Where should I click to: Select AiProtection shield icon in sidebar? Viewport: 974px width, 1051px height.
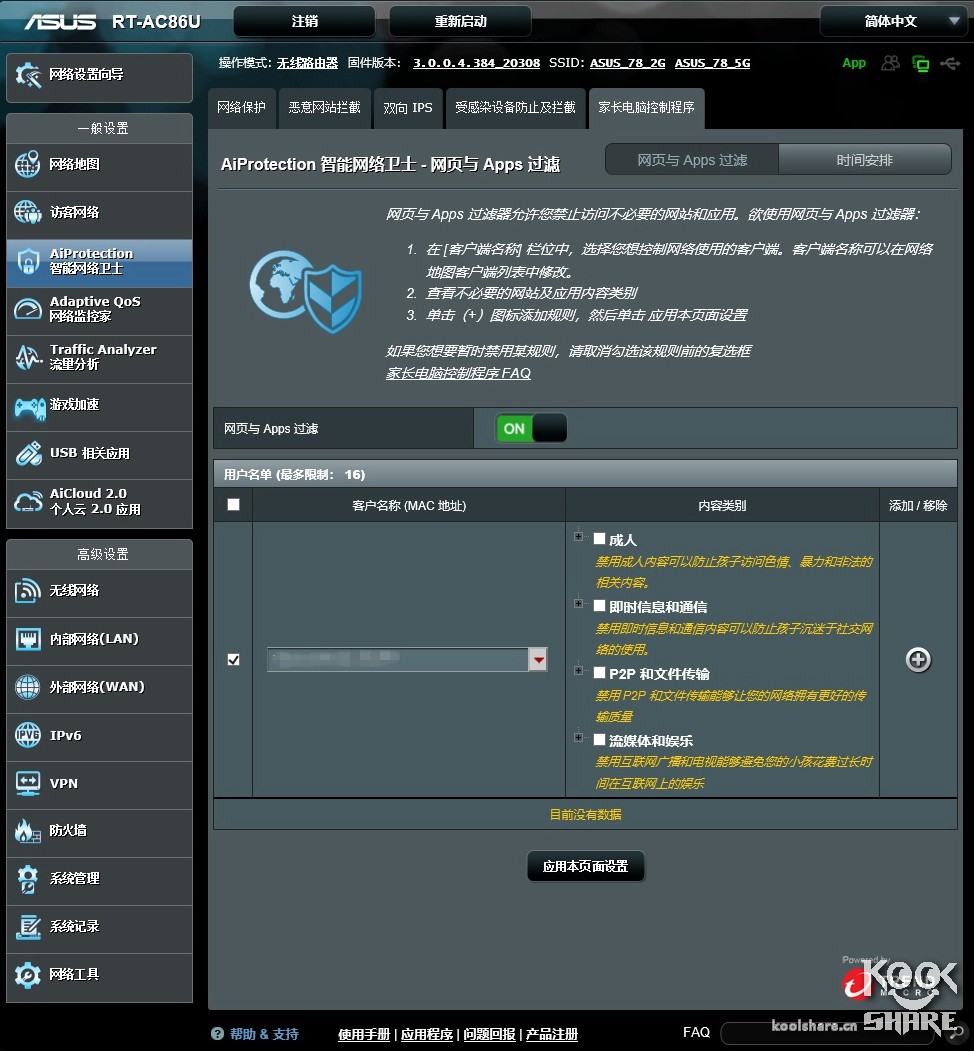click(27, 261)
